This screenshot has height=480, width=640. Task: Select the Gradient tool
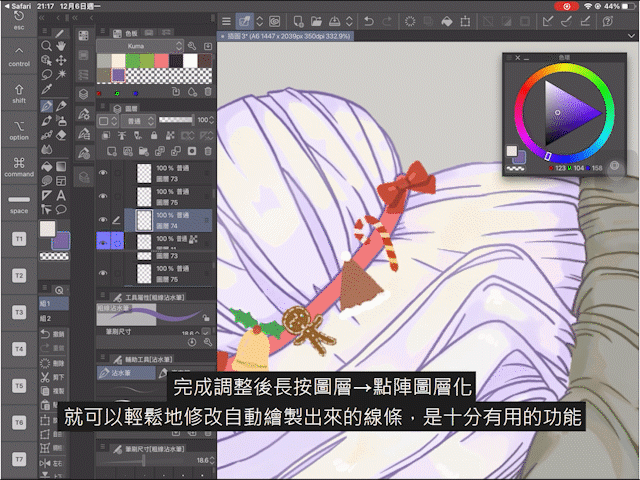61,166
